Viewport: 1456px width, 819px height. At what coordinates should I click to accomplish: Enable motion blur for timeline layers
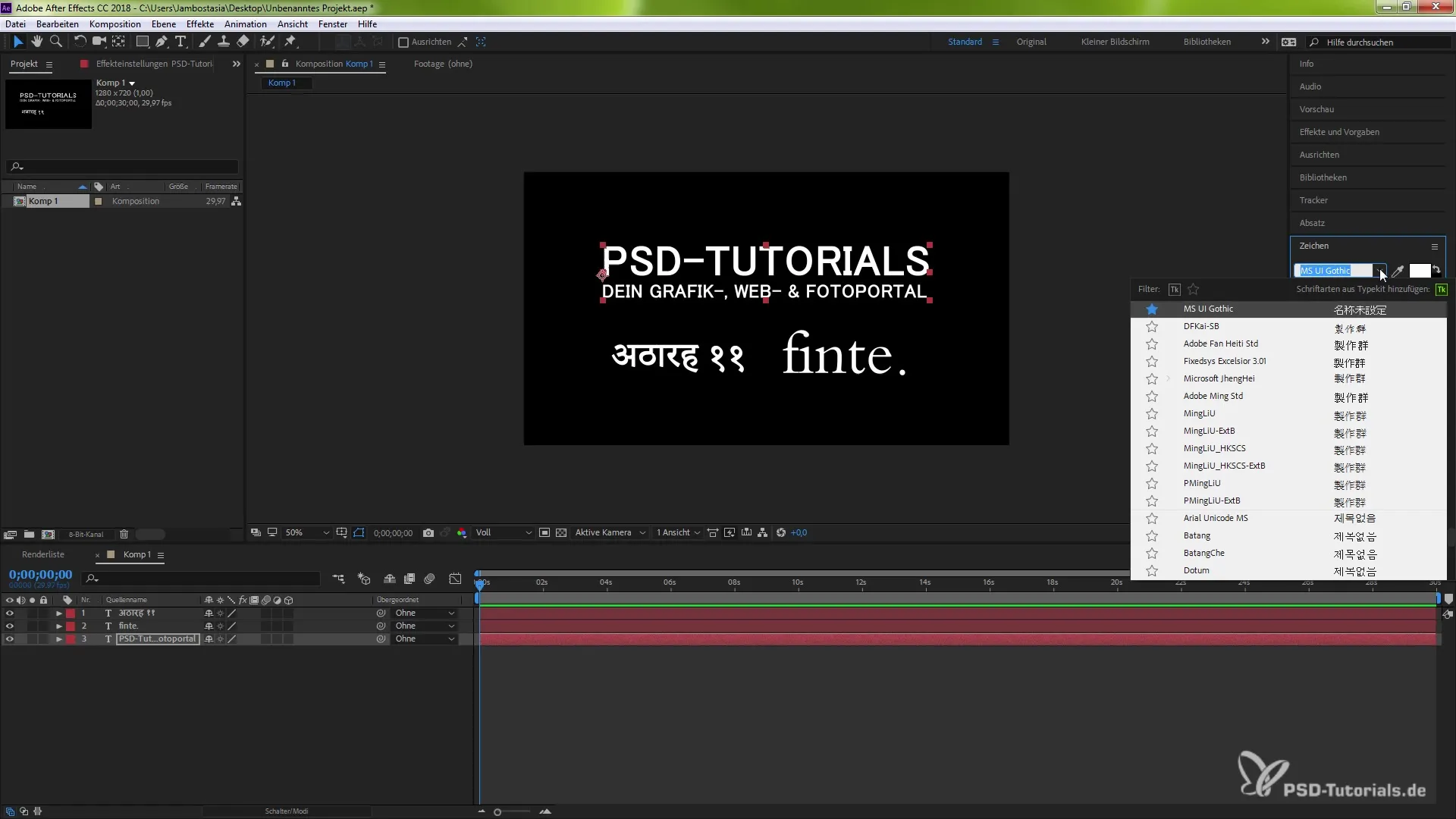(x=430, y=579)
